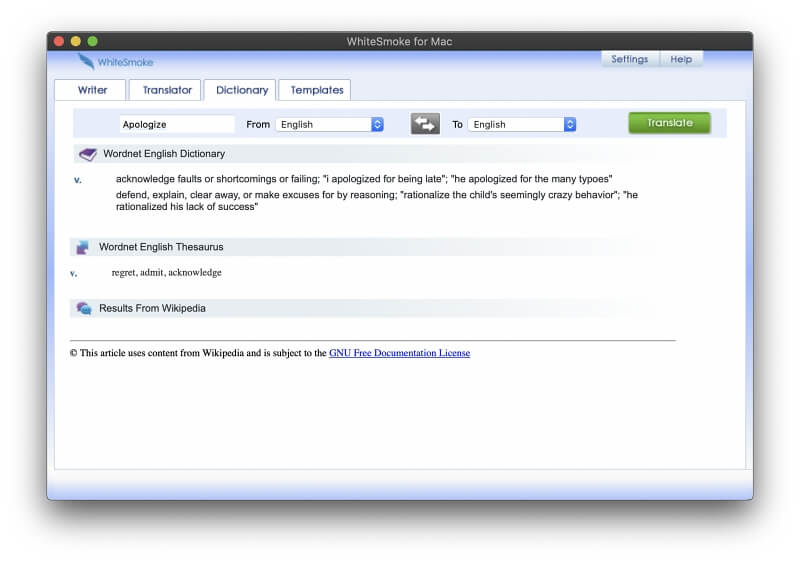Click the synonyms 'regret, admit, acknowledge'
The image size is (800, 562).
(x=166, y=272)
